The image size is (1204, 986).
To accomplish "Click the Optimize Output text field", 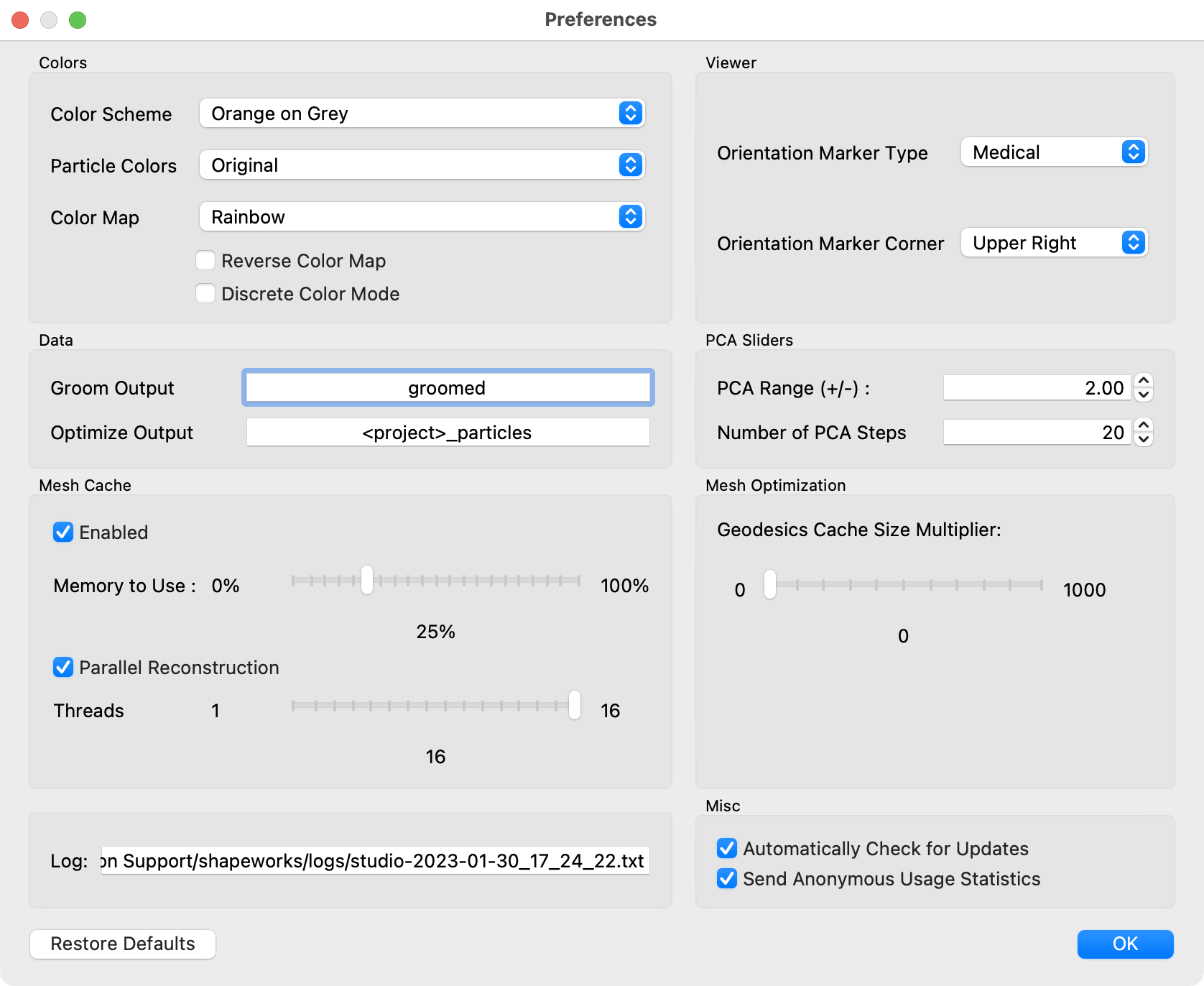I will coord(448,433).
